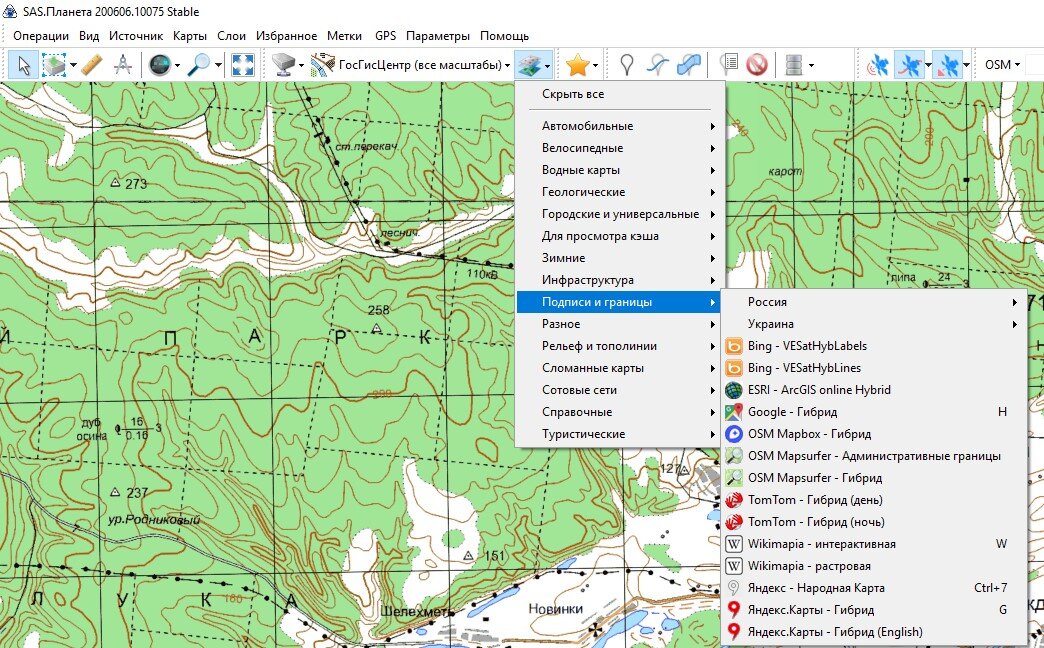
Task: Open the ГосГисЦентр (все масштабы) map dropdown
Action: tap(411, 65)
